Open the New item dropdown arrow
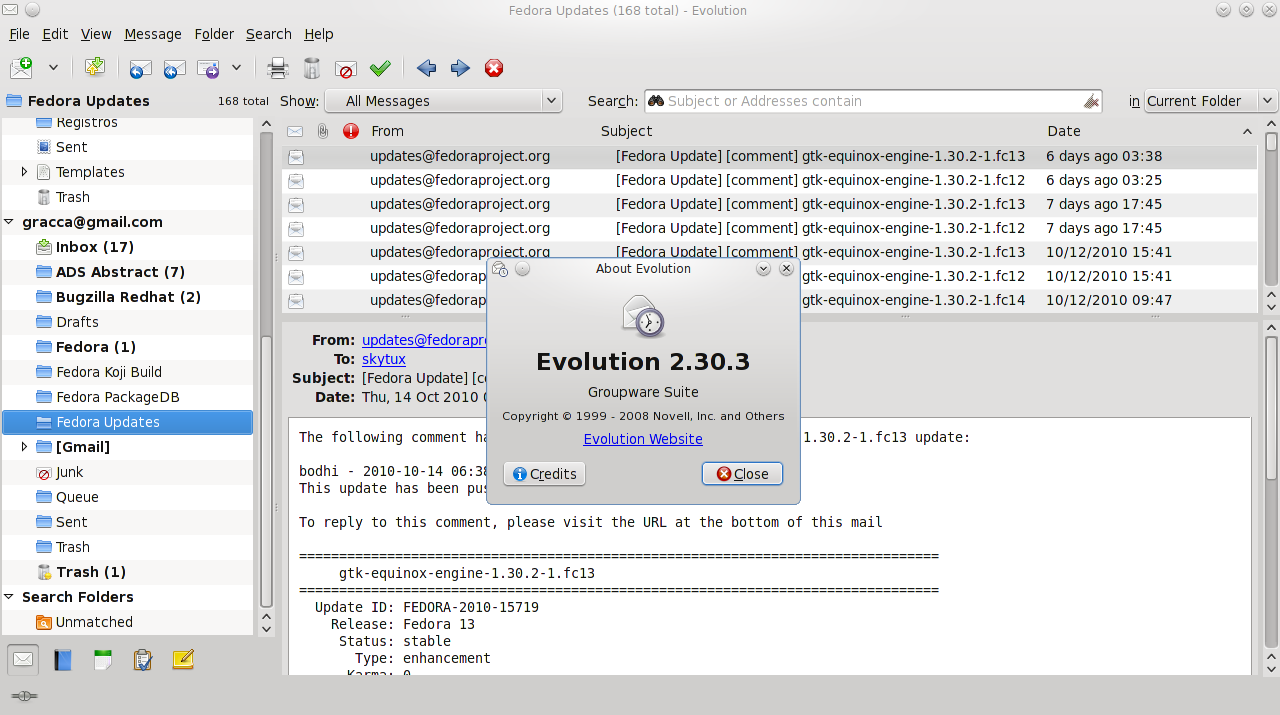 pos(53,68)
